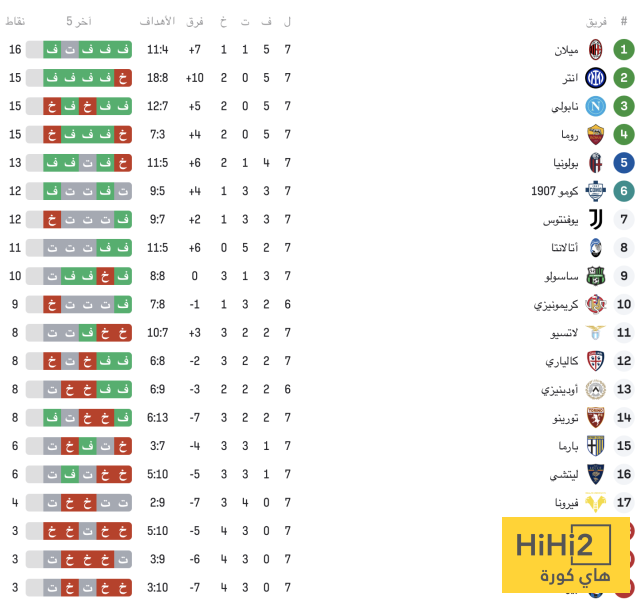Click the آخر 5 column header
640x604 pixels.
[x=79, y=21]
